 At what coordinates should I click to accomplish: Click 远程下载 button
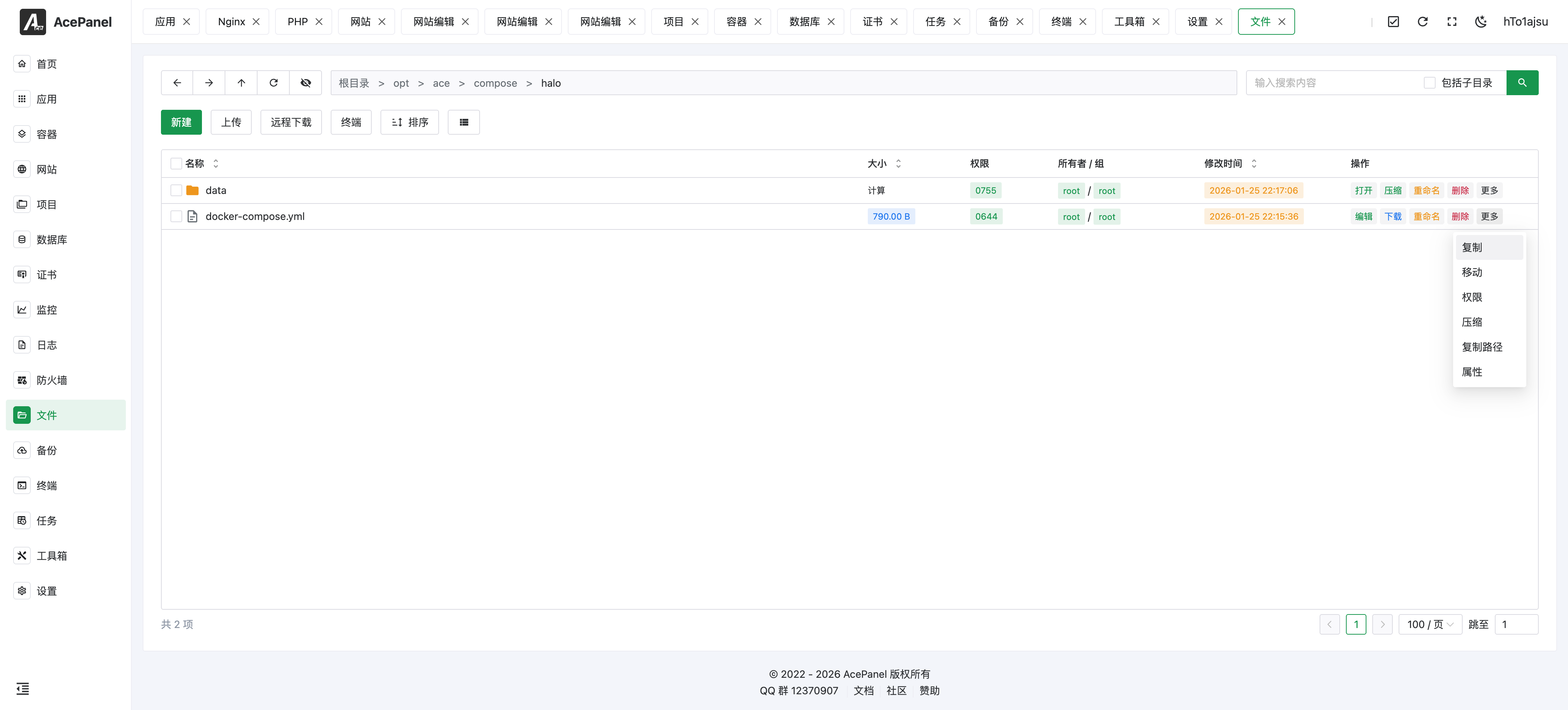click(290, 122)
